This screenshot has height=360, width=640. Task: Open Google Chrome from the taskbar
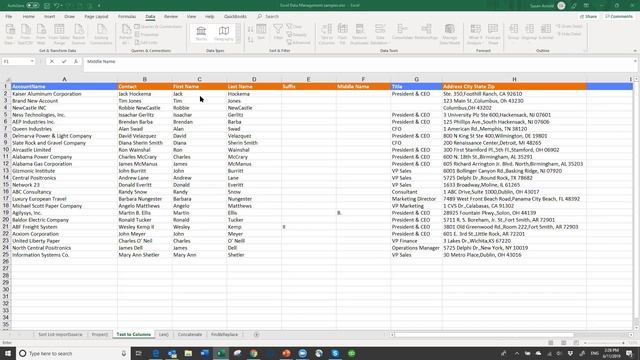pyautogui.click(x=253, y=353)
